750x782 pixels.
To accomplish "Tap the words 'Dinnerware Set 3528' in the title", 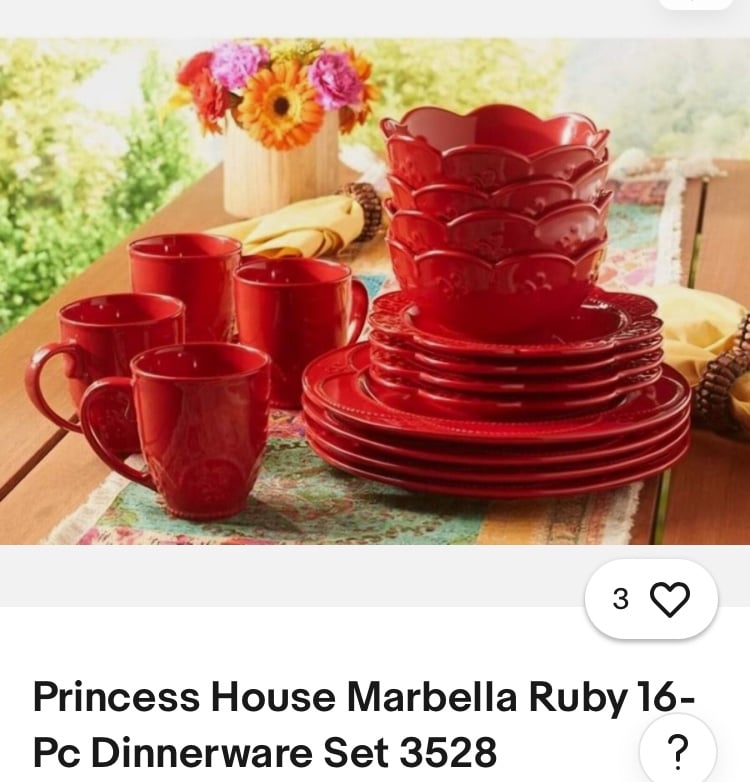I will 294,752.
